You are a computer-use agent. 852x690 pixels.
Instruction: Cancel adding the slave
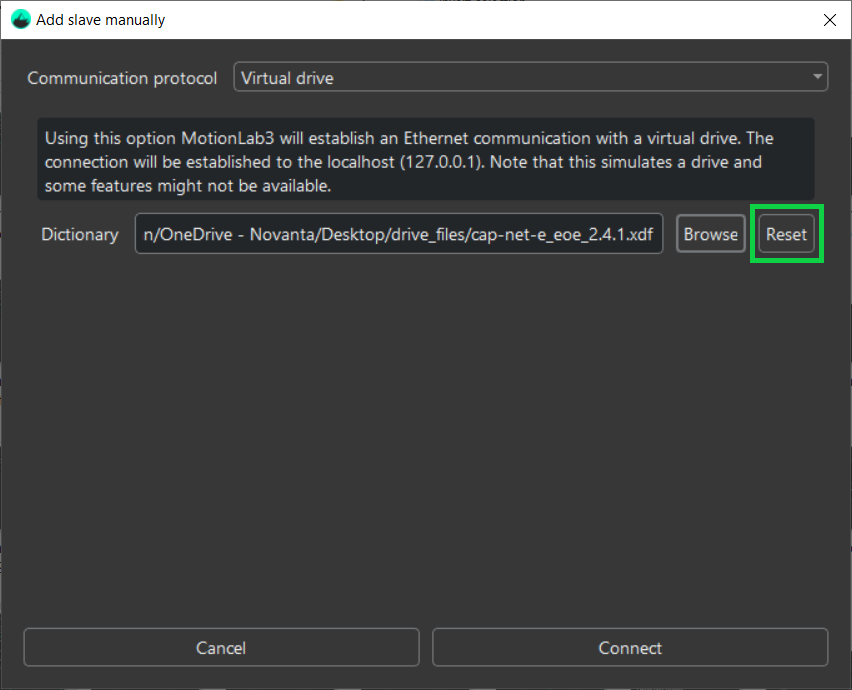coord(221,648)
